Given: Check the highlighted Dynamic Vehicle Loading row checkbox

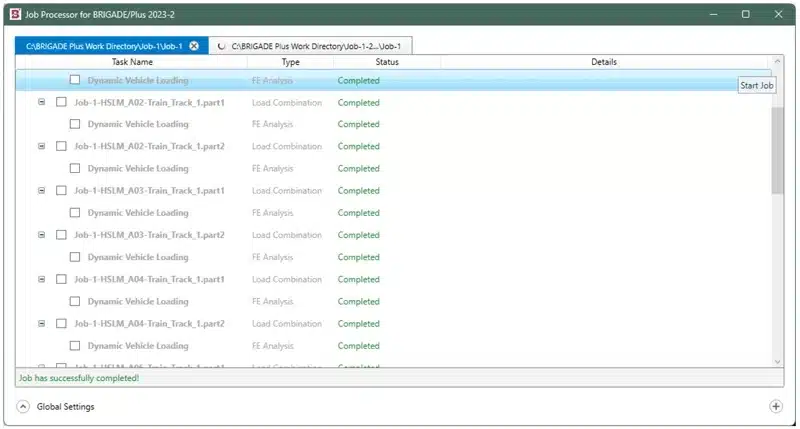Looking at the screenshot, I should click(x=75, y=80).
